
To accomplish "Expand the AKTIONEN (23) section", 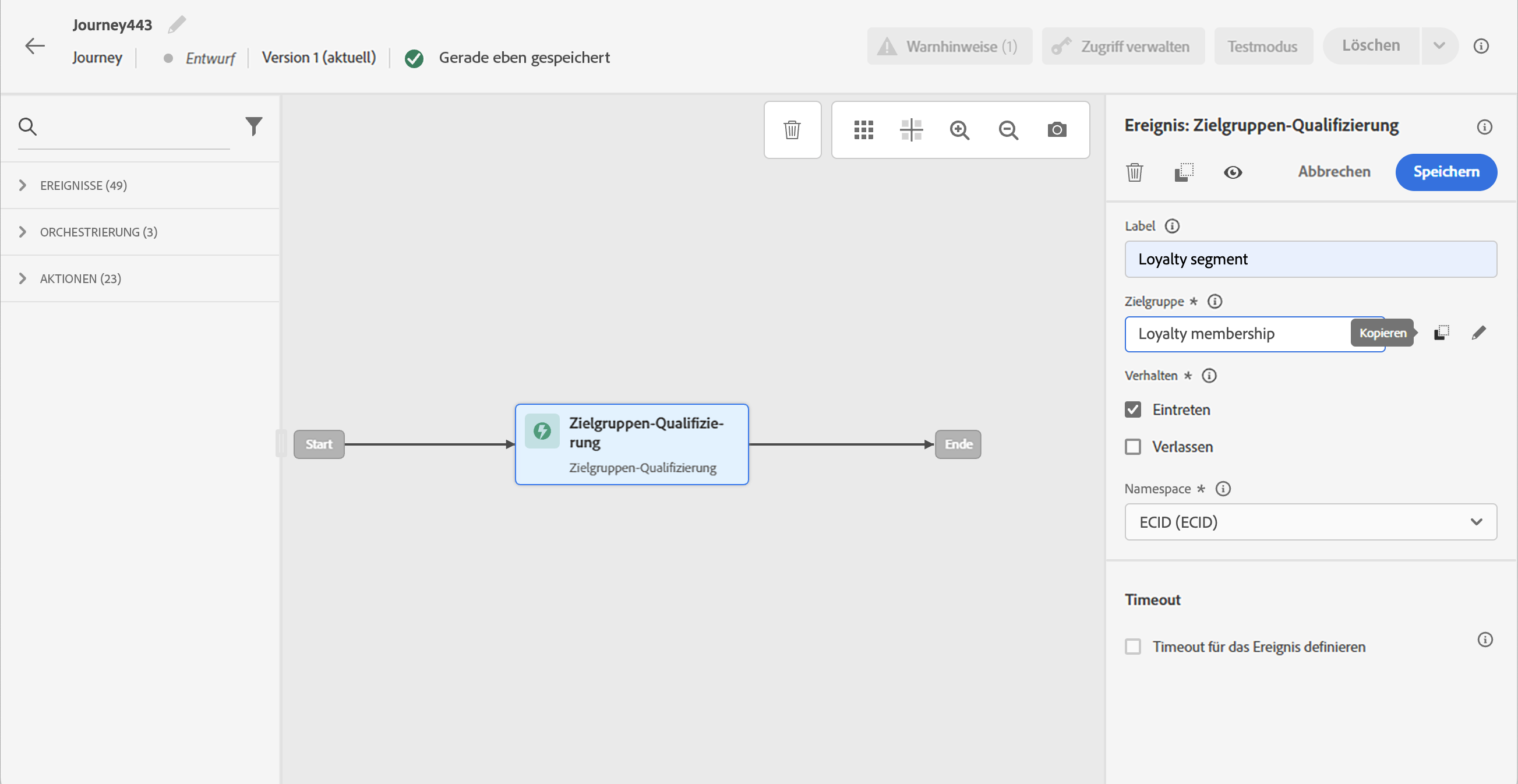I will (x=80, y=278).
